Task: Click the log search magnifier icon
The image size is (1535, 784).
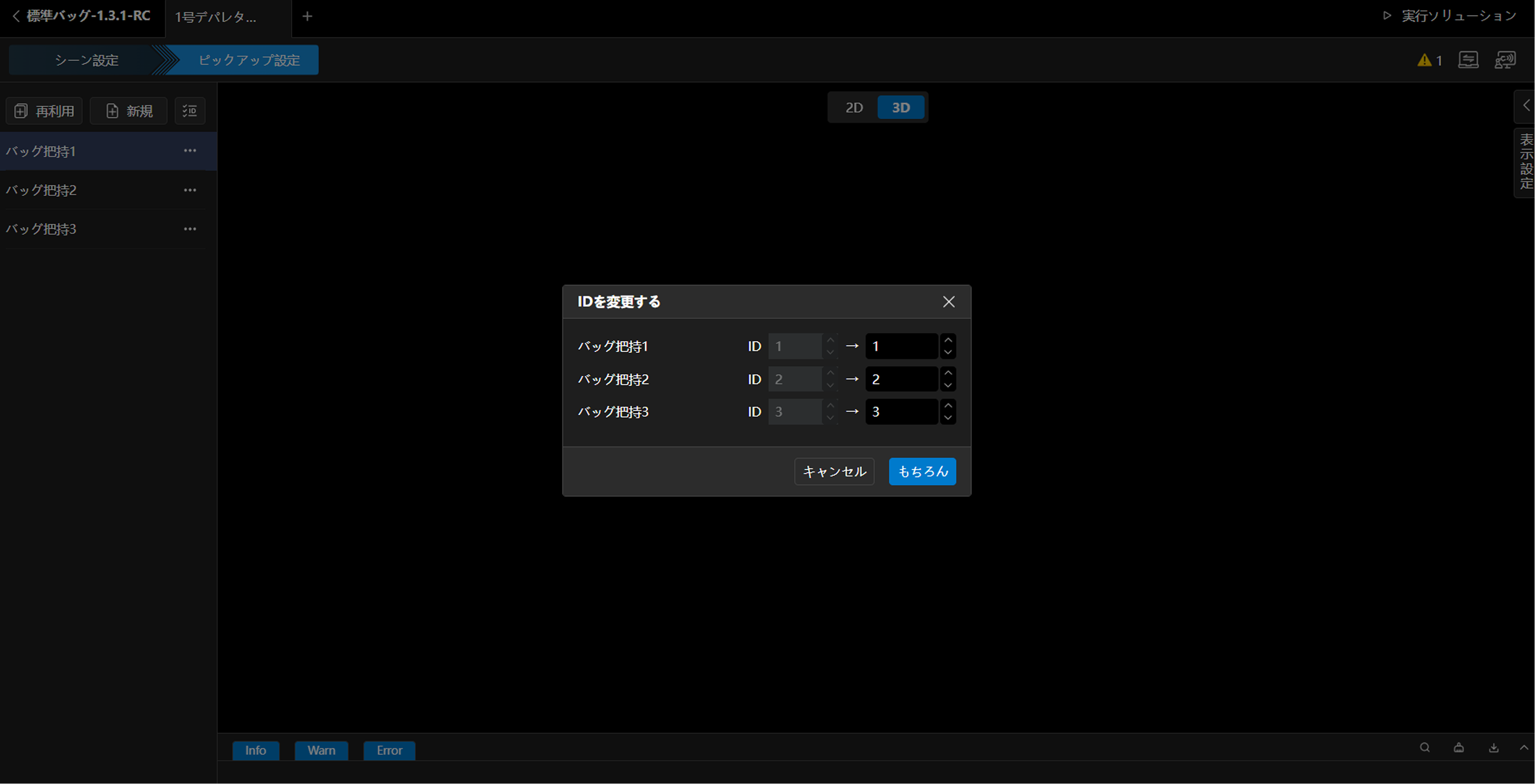Action: 1424,748
